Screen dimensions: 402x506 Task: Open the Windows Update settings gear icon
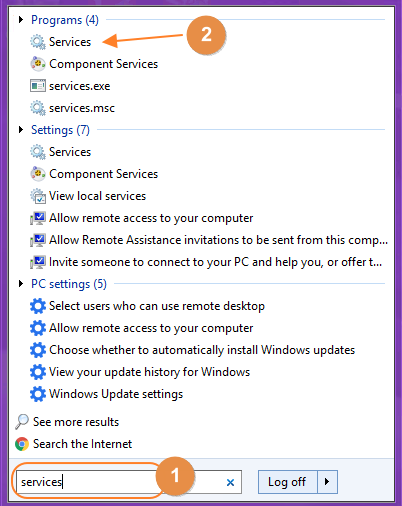coord(38,394)
